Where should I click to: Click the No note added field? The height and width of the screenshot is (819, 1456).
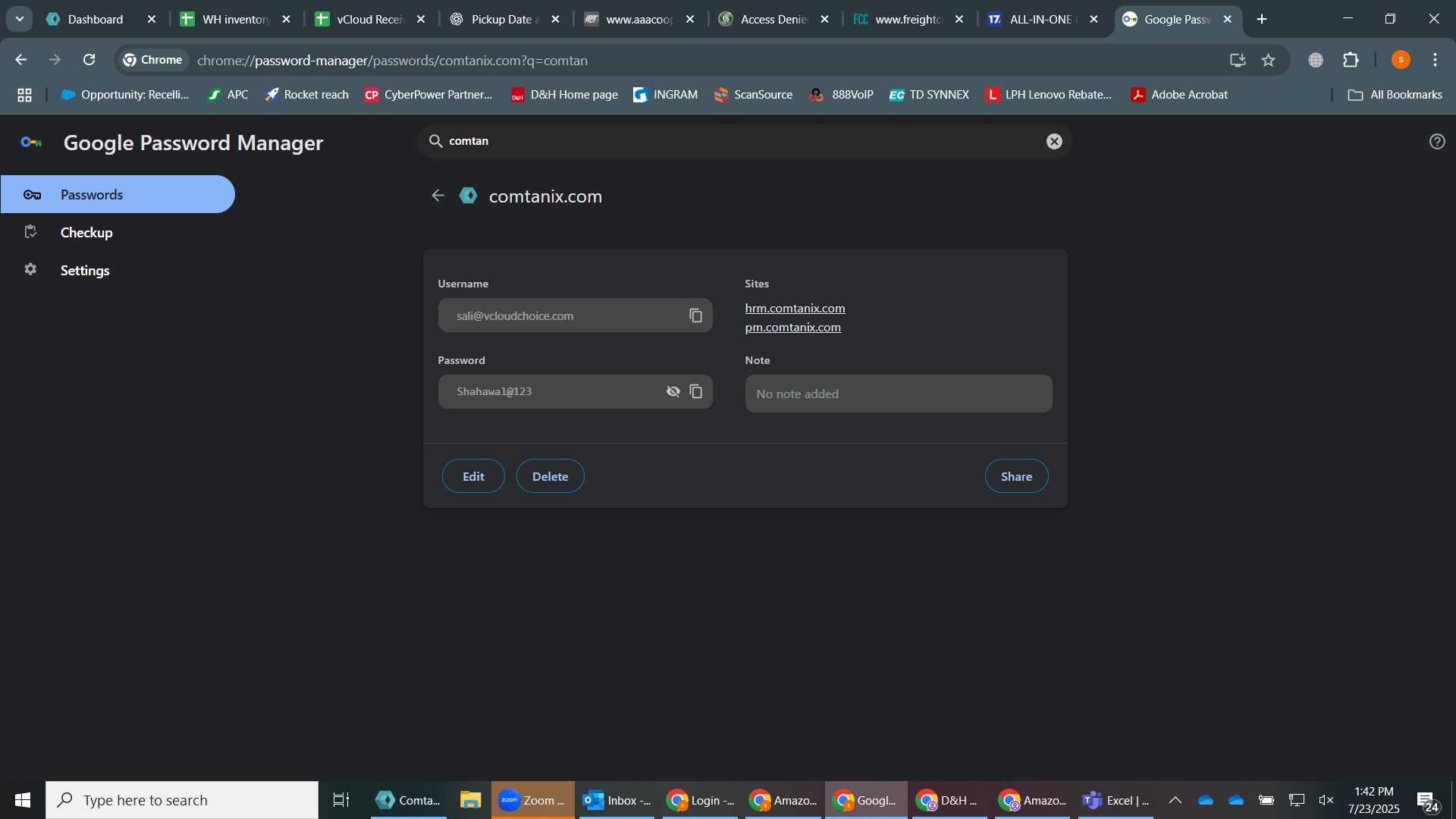click(899, 394)
